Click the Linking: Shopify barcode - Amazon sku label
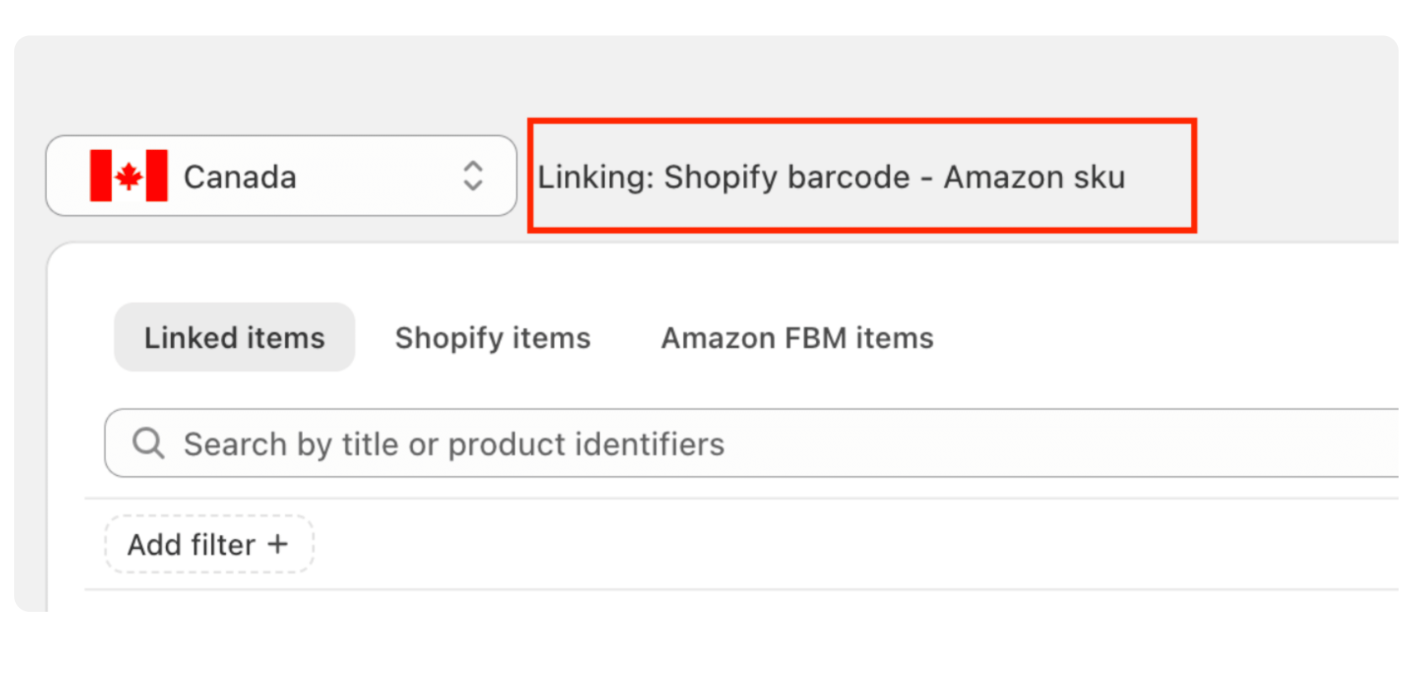The height and width of the screenshot is (697, 1412). (831, 177)
